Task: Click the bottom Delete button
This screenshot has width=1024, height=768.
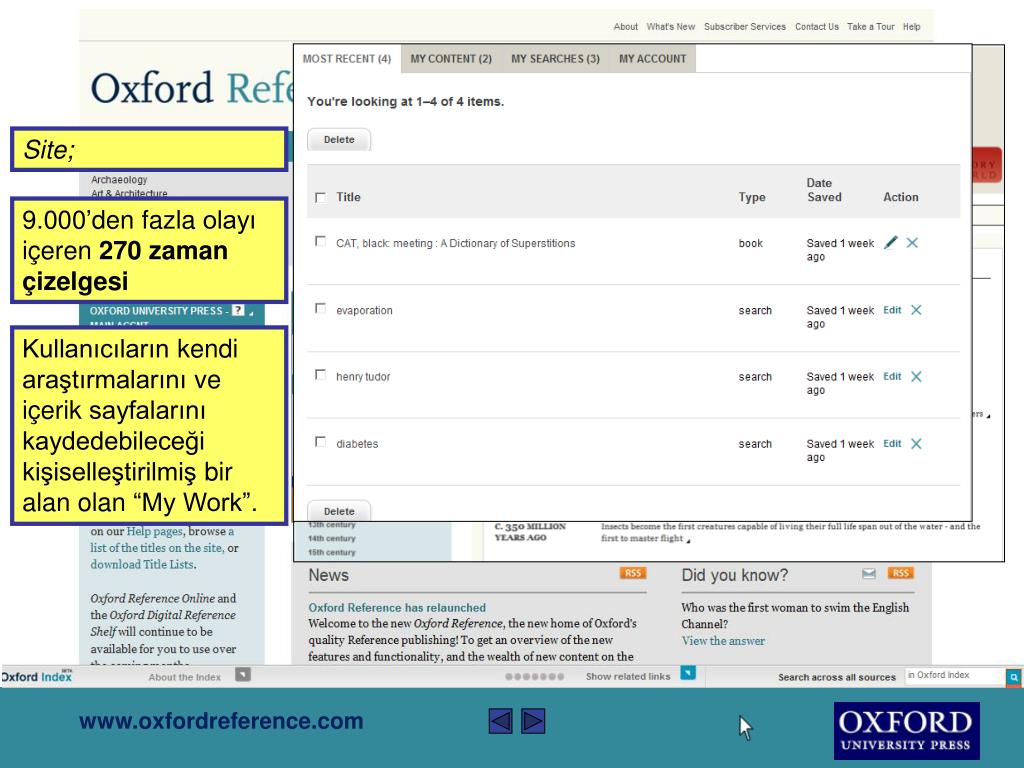Action: (339, 511)
